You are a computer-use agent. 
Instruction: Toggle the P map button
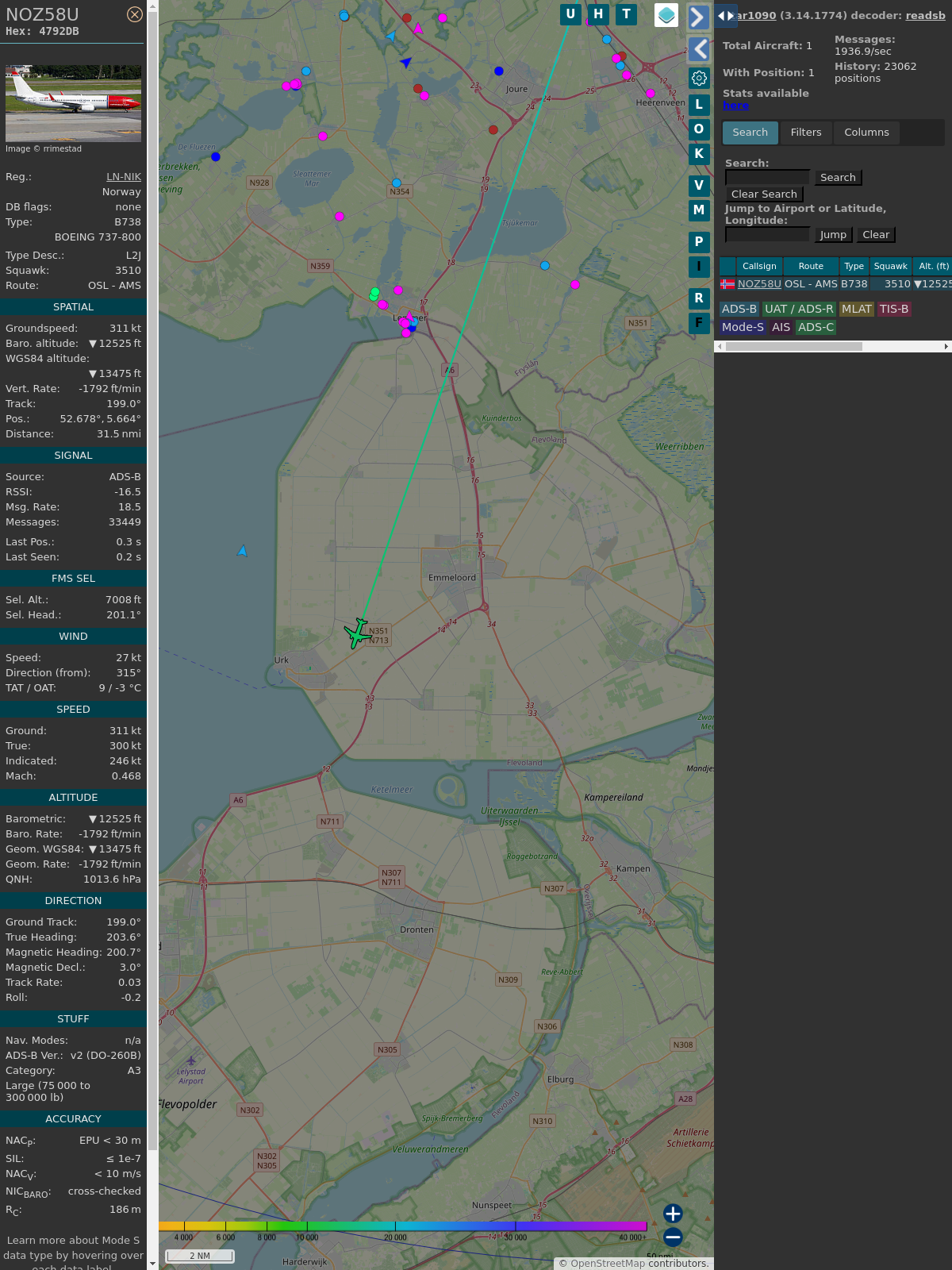coord(699,242)
